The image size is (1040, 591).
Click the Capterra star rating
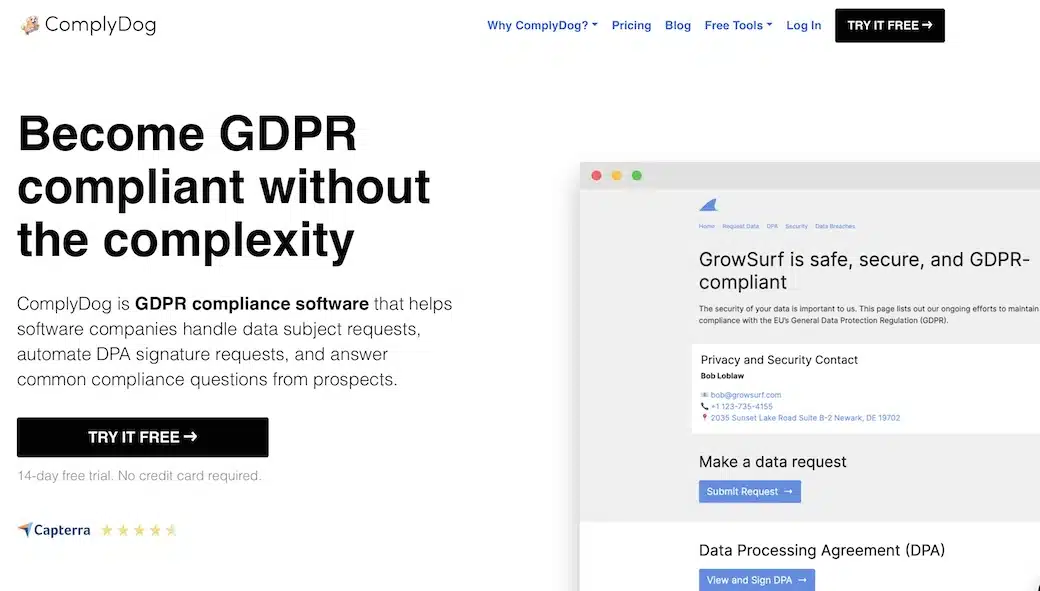pyautogui.click(x=138, y=530)
